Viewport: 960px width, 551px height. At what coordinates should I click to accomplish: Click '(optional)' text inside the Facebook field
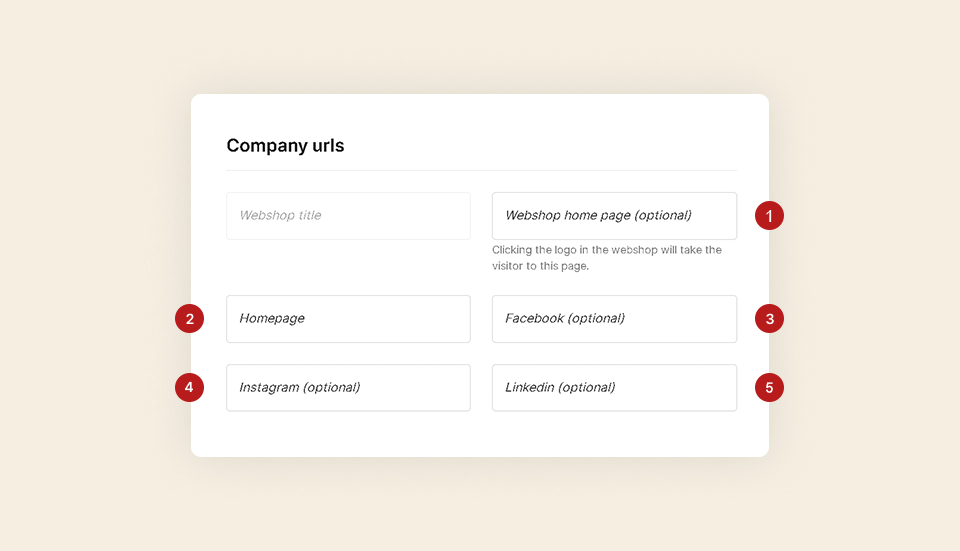coord(596,318)
